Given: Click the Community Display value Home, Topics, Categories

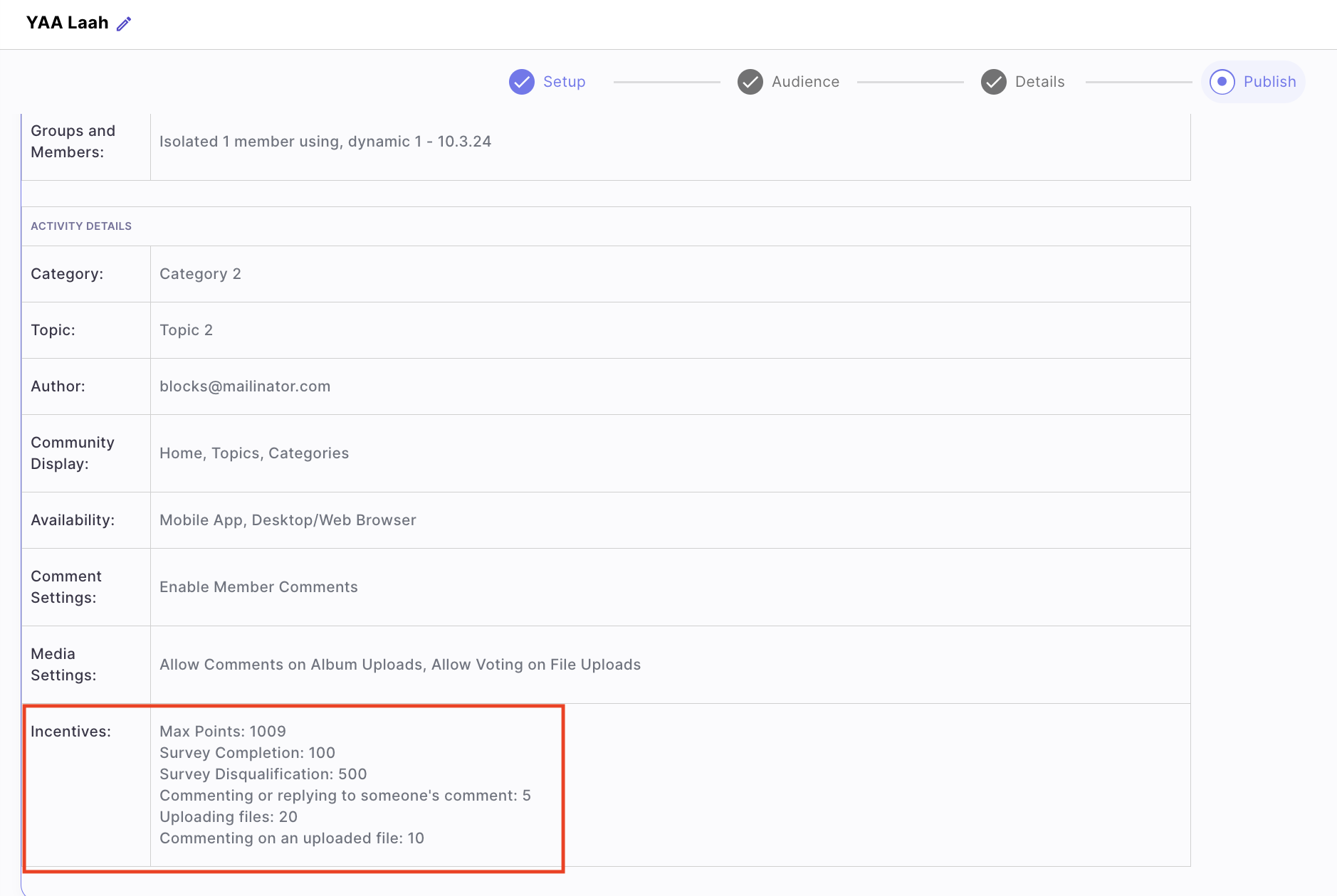Looking at the screenshot, I should [x=254, y=453].
